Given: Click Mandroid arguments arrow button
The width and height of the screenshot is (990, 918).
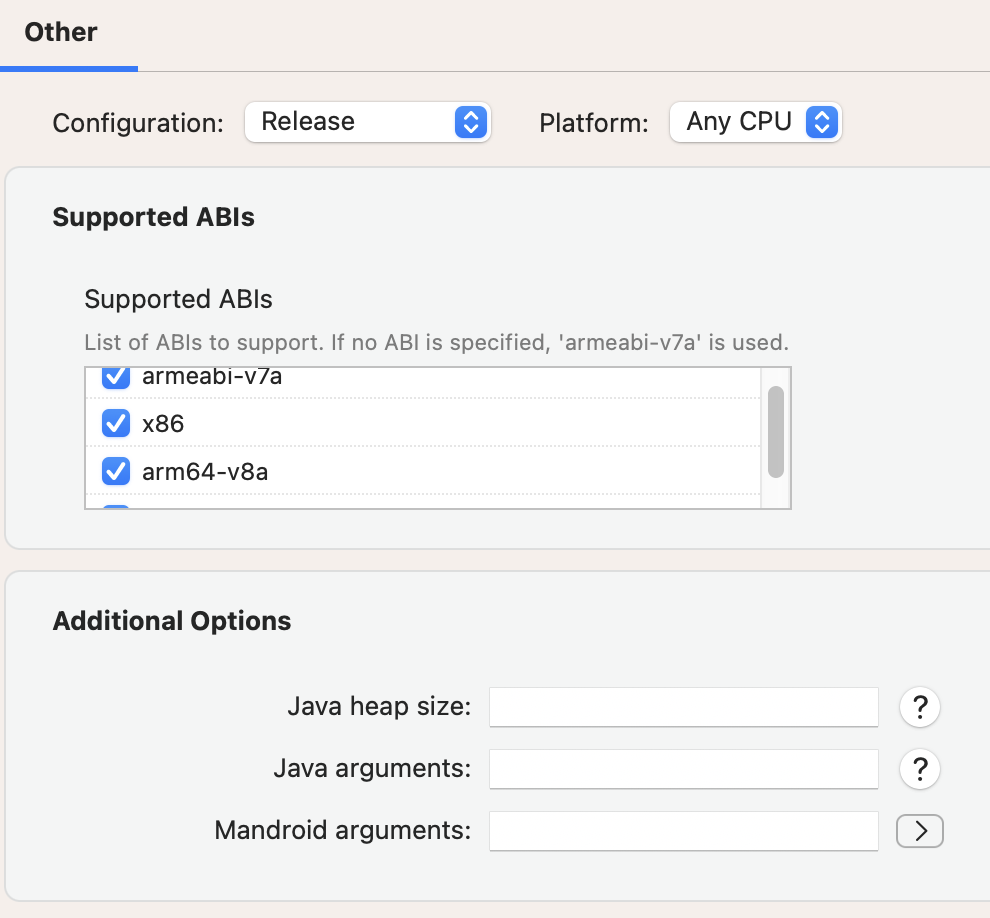Looking at the screenshot, I should pyautogui.click(x=919, y=830).
